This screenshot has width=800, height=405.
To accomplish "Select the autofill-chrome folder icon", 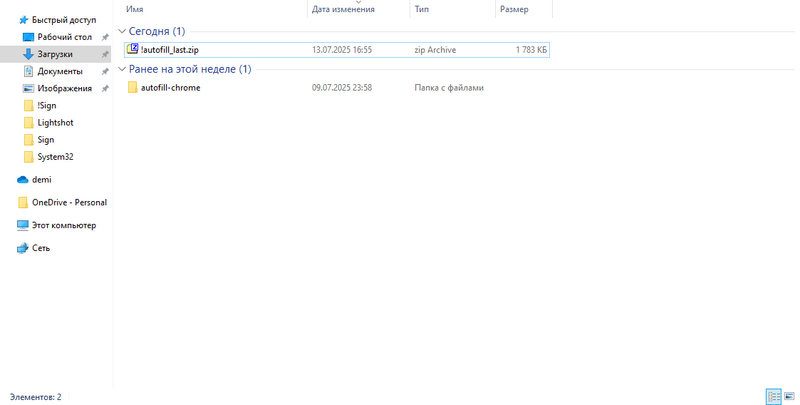I will click(x=132, y=88).
